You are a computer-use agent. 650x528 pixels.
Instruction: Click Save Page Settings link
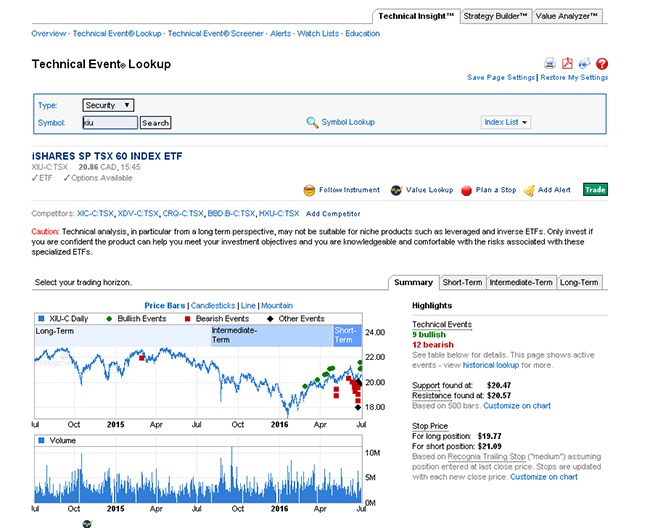click(501, 78)
